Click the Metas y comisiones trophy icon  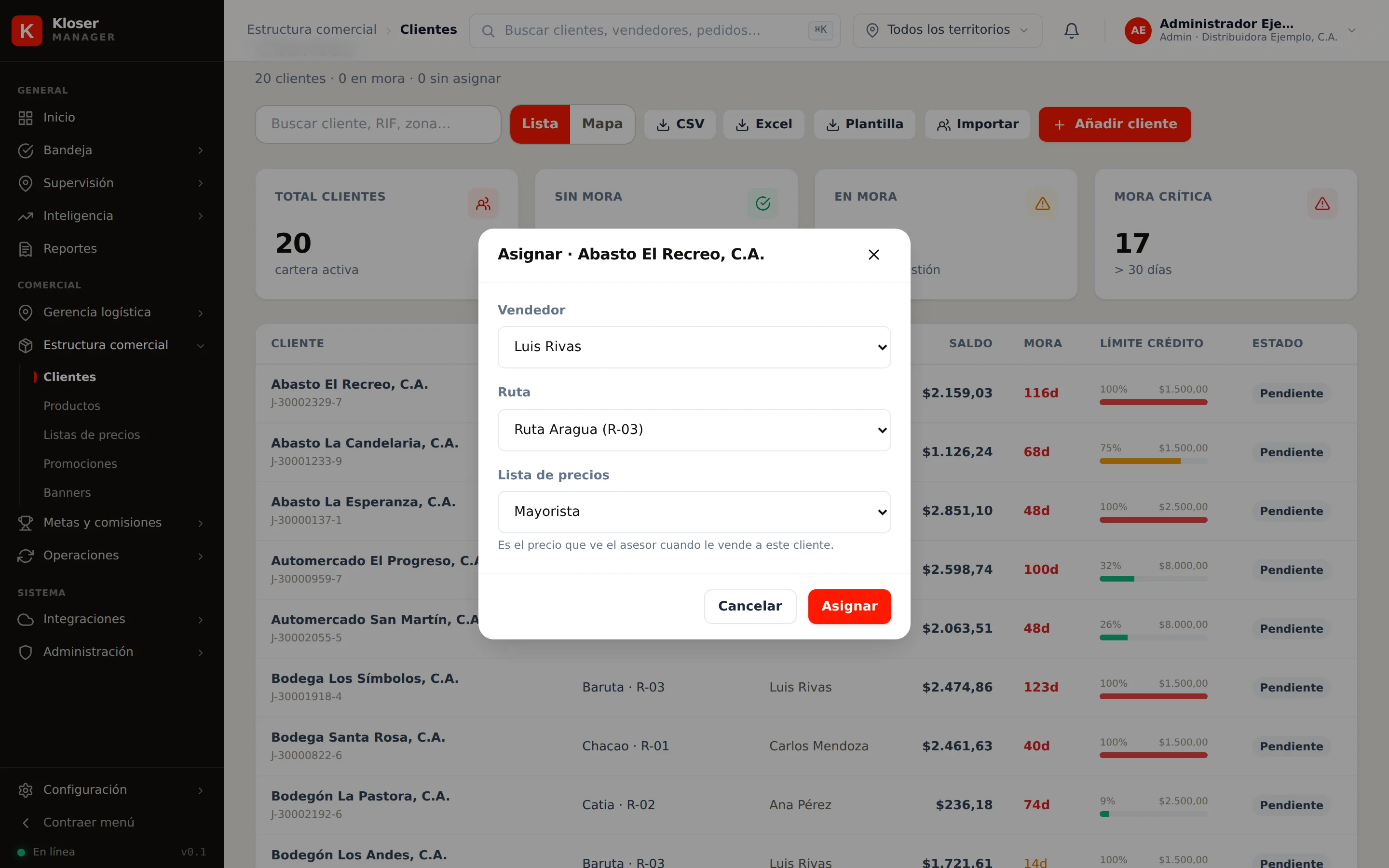[x=25, y=523]
